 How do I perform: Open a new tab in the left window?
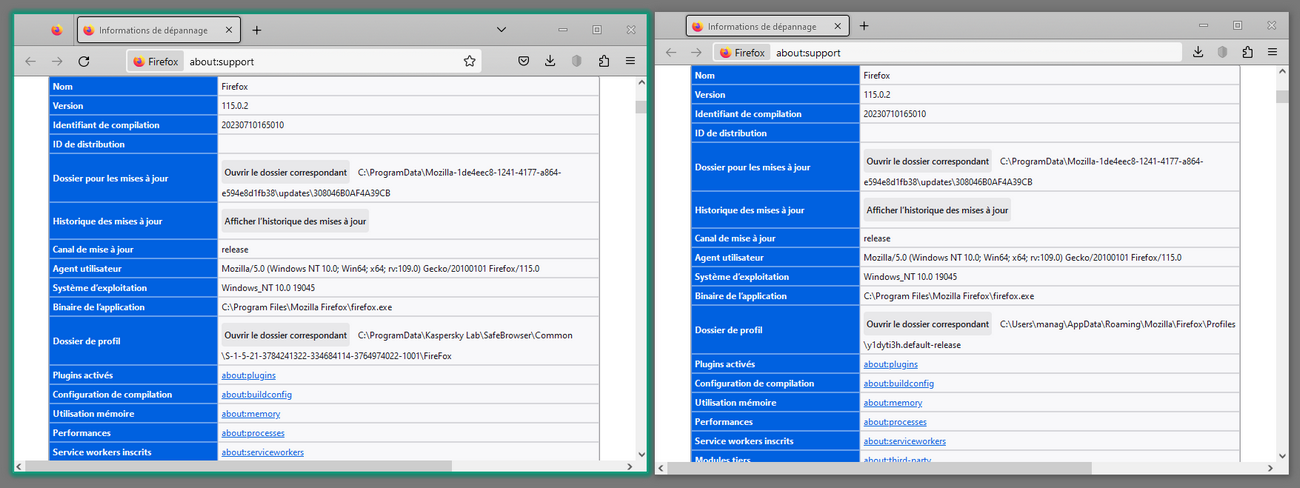click(x=257, y=30)
